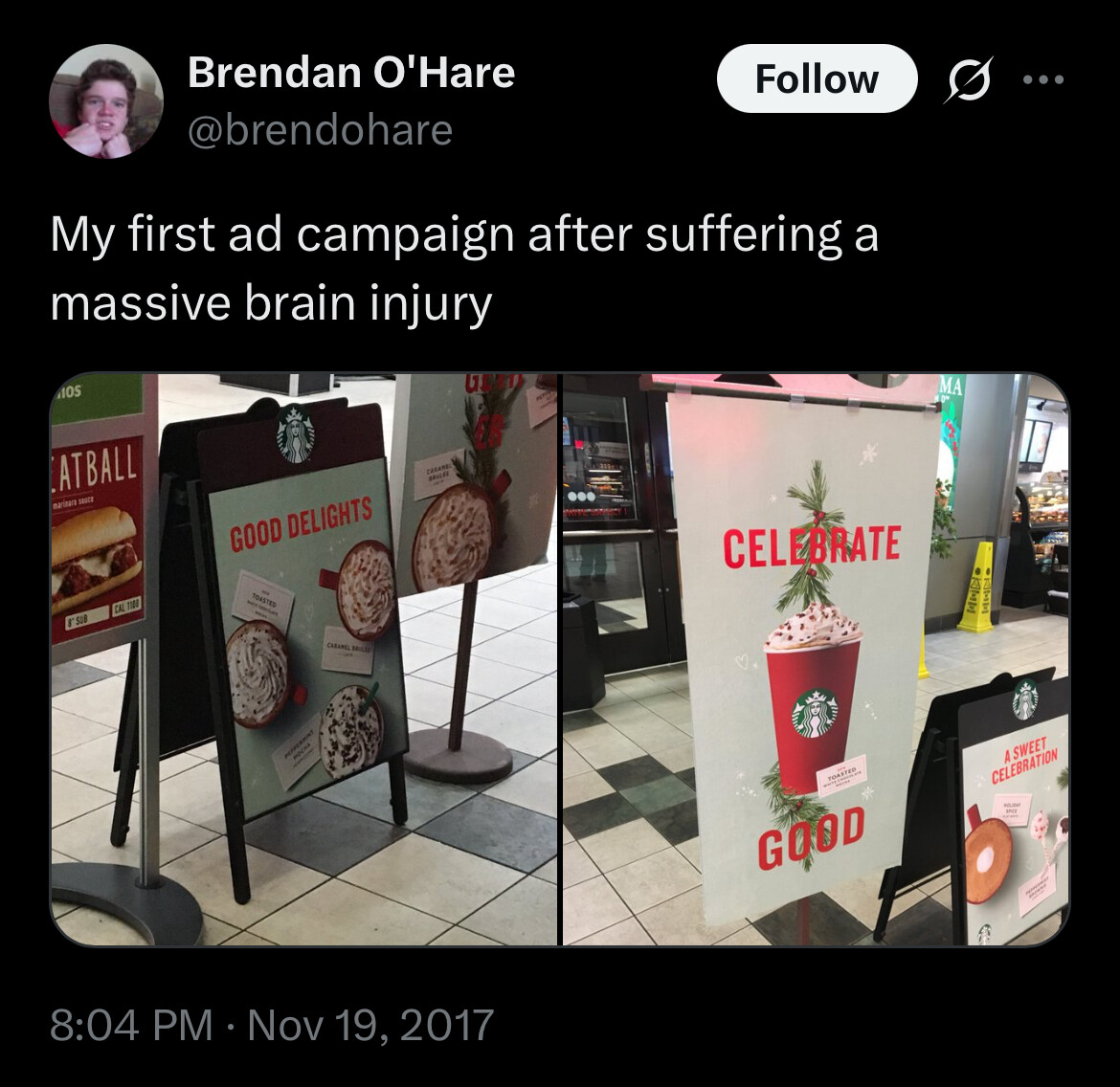Click red GOOD text on the banner
Viewport: 1120px width, 1087px height.
tap(812, 834)
